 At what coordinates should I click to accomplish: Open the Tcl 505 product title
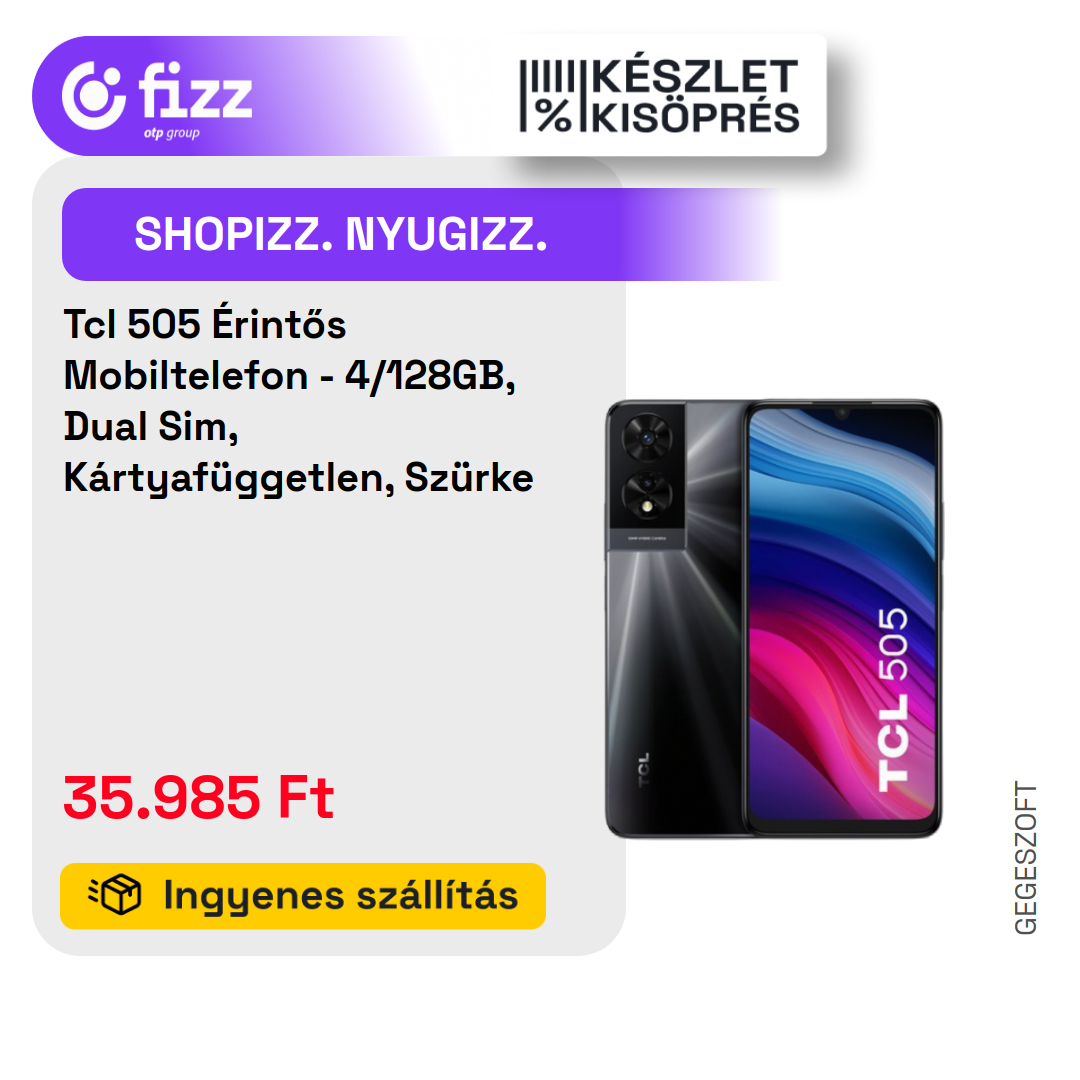click(x=298, y=400)
